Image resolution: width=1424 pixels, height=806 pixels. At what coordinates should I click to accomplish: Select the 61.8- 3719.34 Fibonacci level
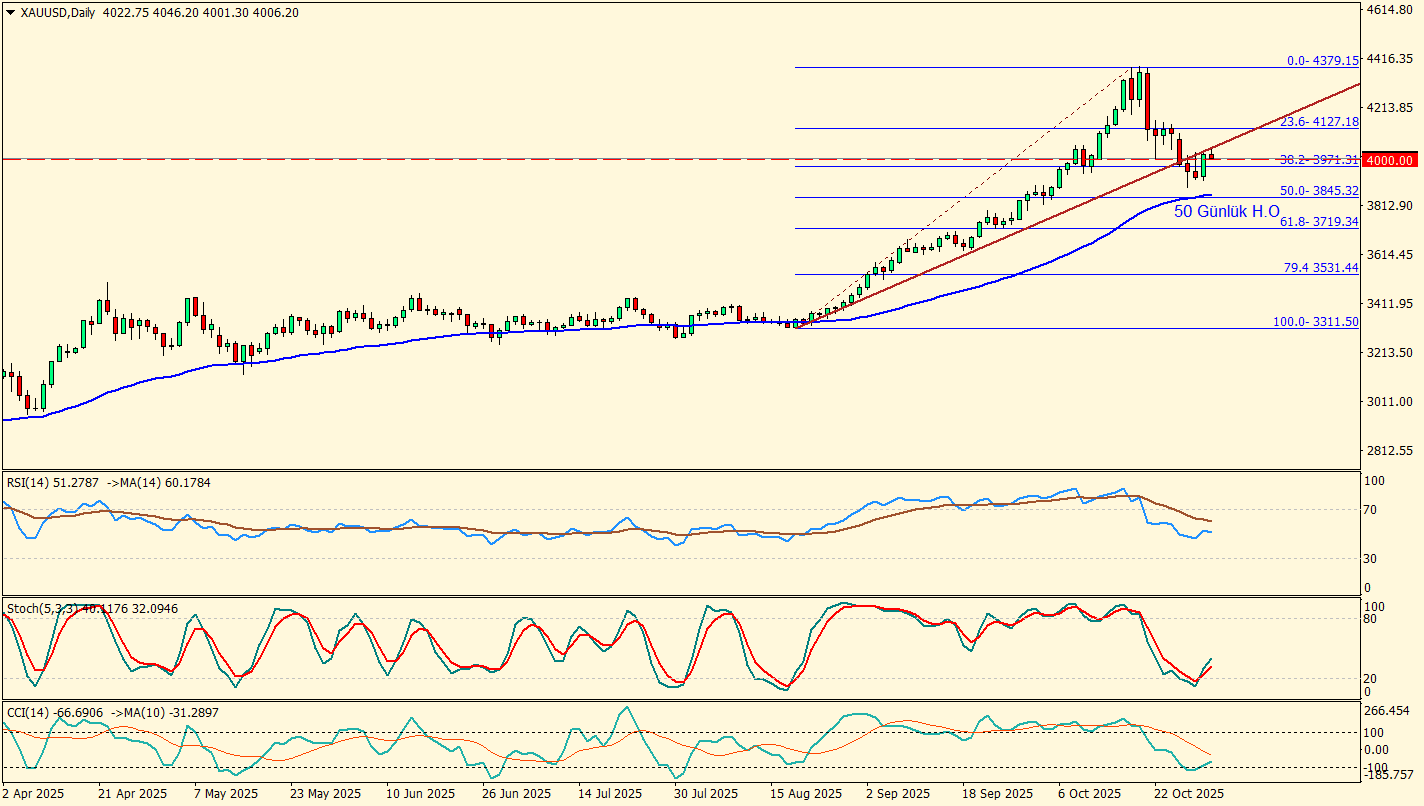tap(1320, 222)
